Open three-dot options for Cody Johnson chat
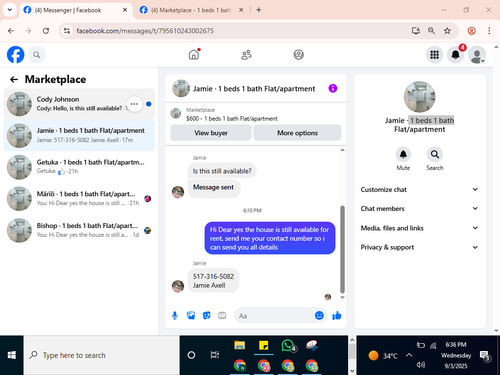 (x=134, y=104)
